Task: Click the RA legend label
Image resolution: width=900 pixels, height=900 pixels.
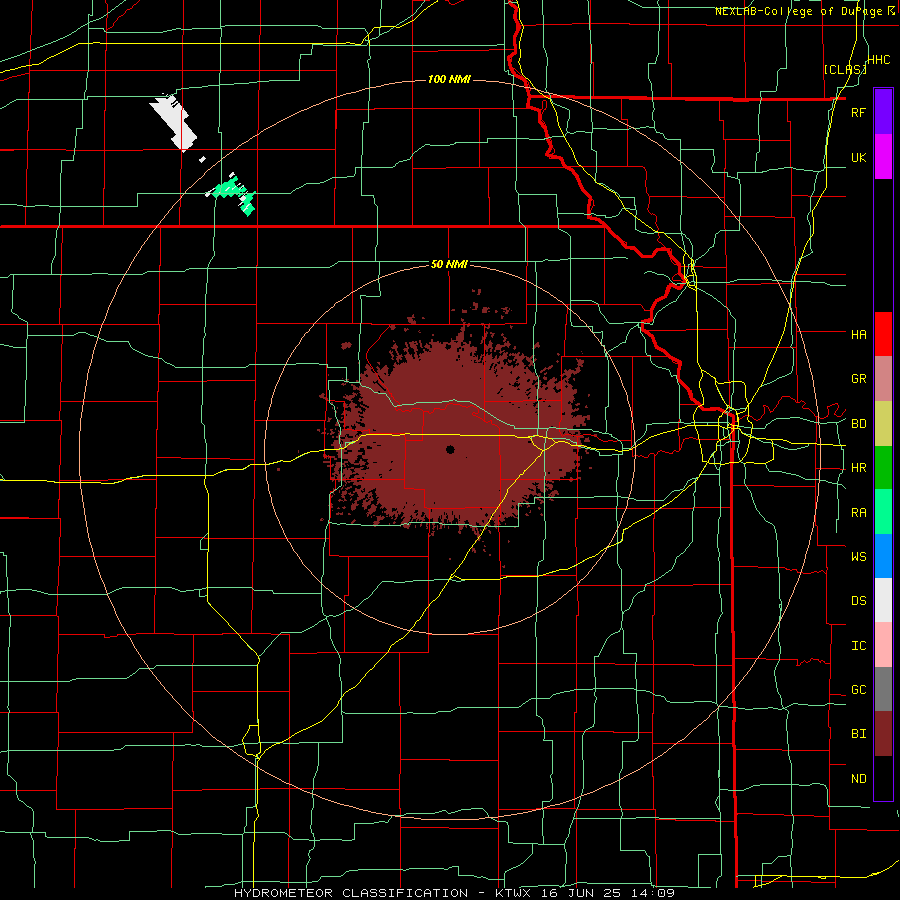Action: pos(858,513)
